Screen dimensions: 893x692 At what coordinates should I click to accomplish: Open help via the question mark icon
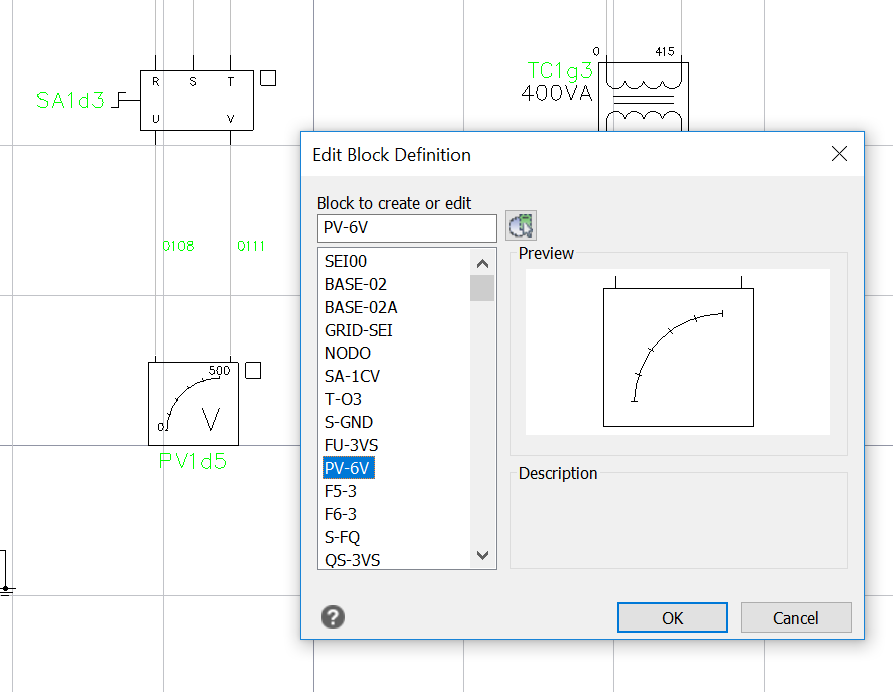[x=333, y=617]
